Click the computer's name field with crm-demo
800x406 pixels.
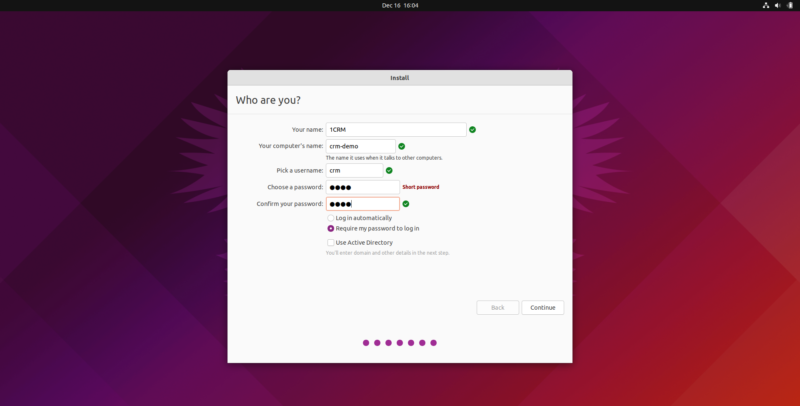click(x=360, y=146)
